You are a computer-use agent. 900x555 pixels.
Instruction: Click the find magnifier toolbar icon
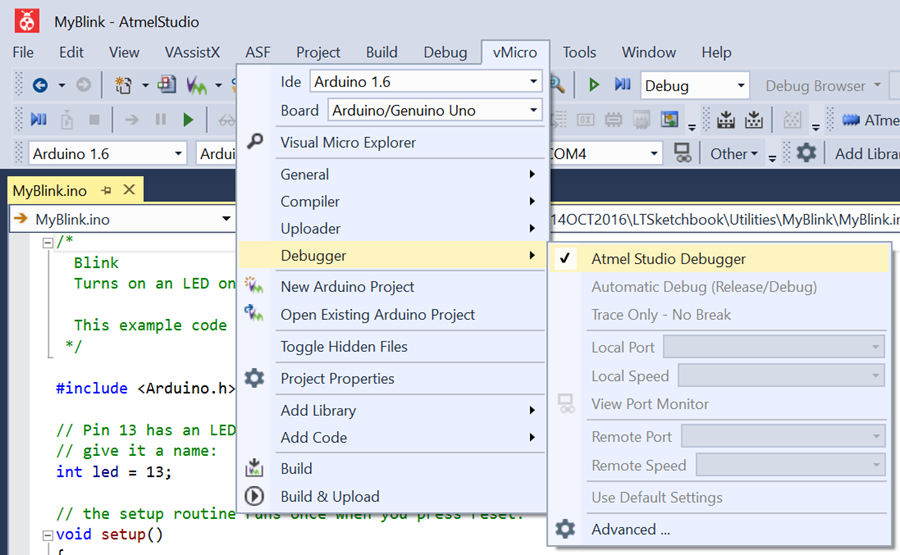(x=556, y=85)
